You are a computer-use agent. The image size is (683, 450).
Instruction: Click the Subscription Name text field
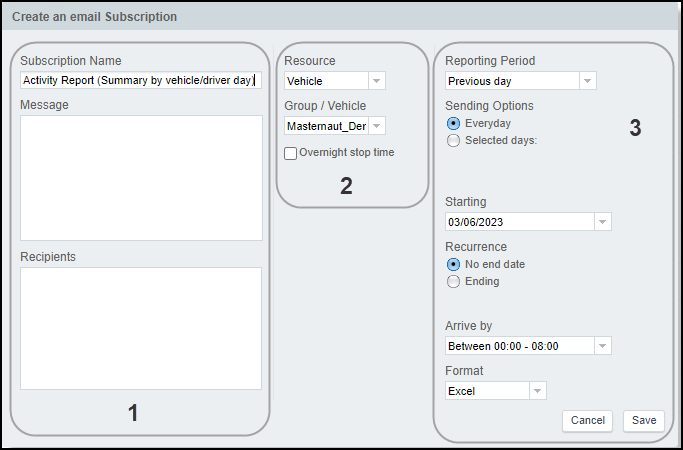(141, 81)
